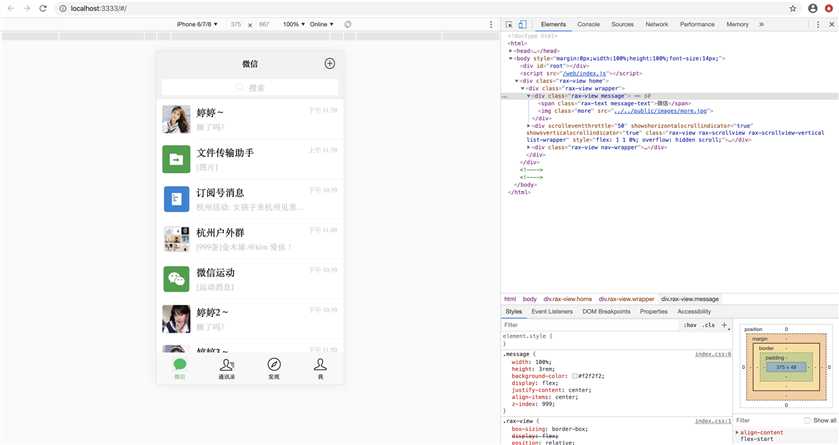Open the blue subscription messages icon
839x445 pixels.
(x=176, y=199)
